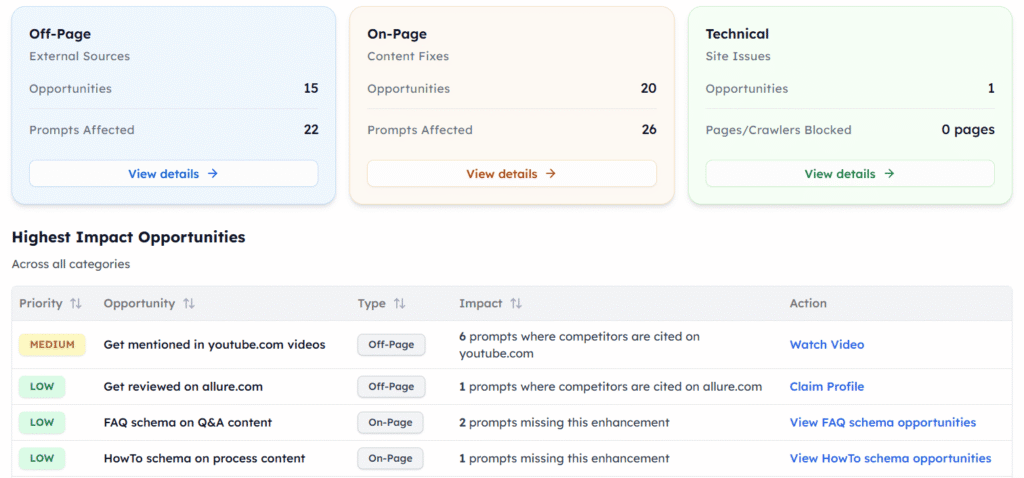
Task: Click the Pages/Crawlers Blocked label
Action: (778, 130)
